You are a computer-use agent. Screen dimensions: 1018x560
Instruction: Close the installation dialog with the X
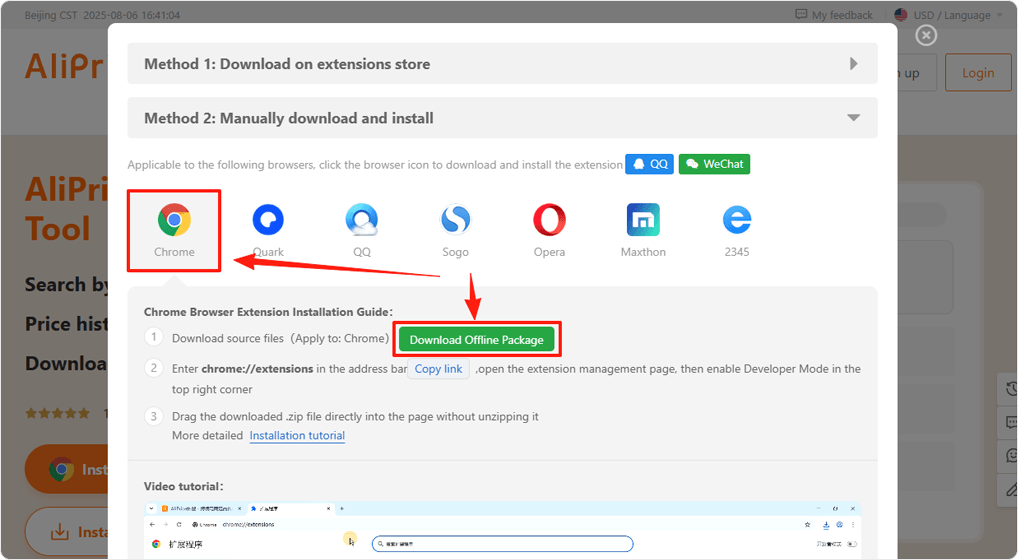click(x=926, y=35)
